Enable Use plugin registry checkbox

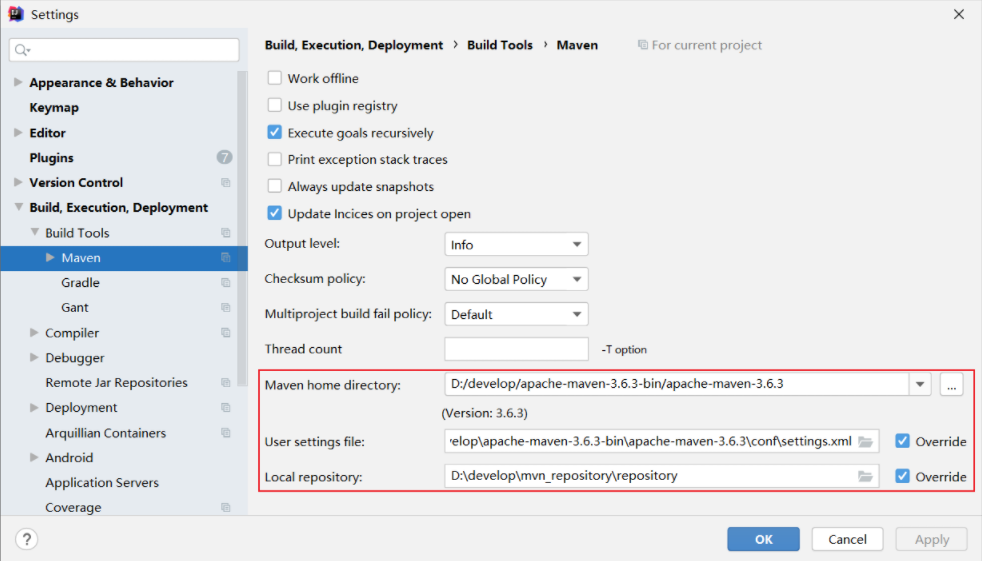click(x=274, y=105)
